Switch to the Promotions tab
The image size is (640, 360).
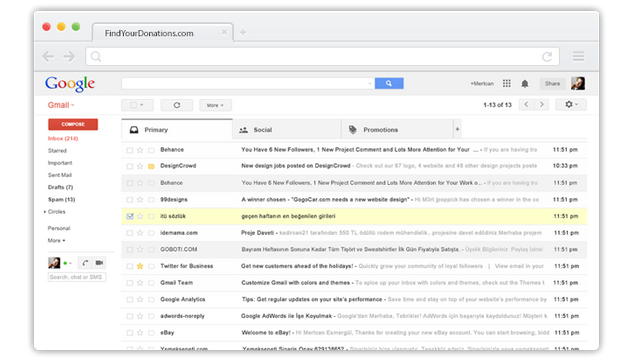coord(397,130)
